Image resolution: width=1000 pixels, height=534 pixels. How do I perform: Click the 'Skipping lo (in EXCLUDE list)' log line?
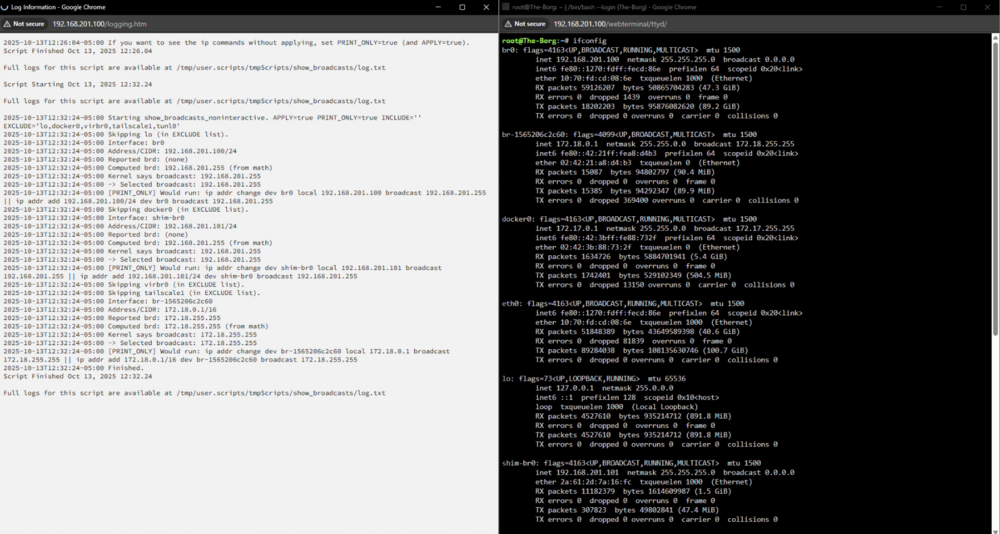click(115, 135)
